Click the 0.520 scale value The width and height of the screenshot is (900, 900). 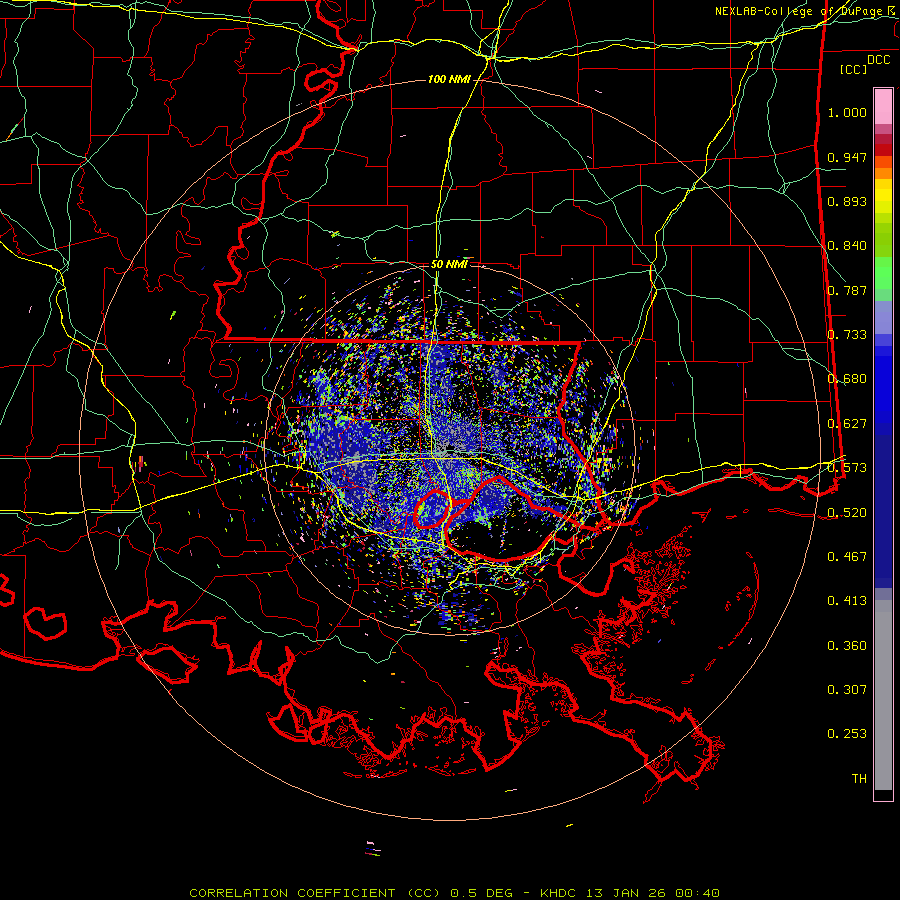tap(847, 513)
